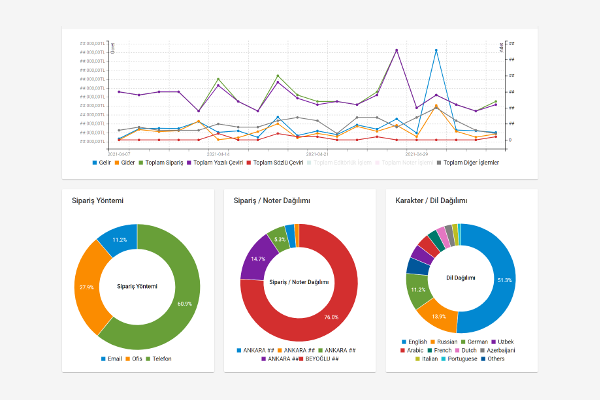Toggle the green ANKARA legend entry
Image resolution: width=600 pixels, height=400 pixels.
tap(337, 350)
